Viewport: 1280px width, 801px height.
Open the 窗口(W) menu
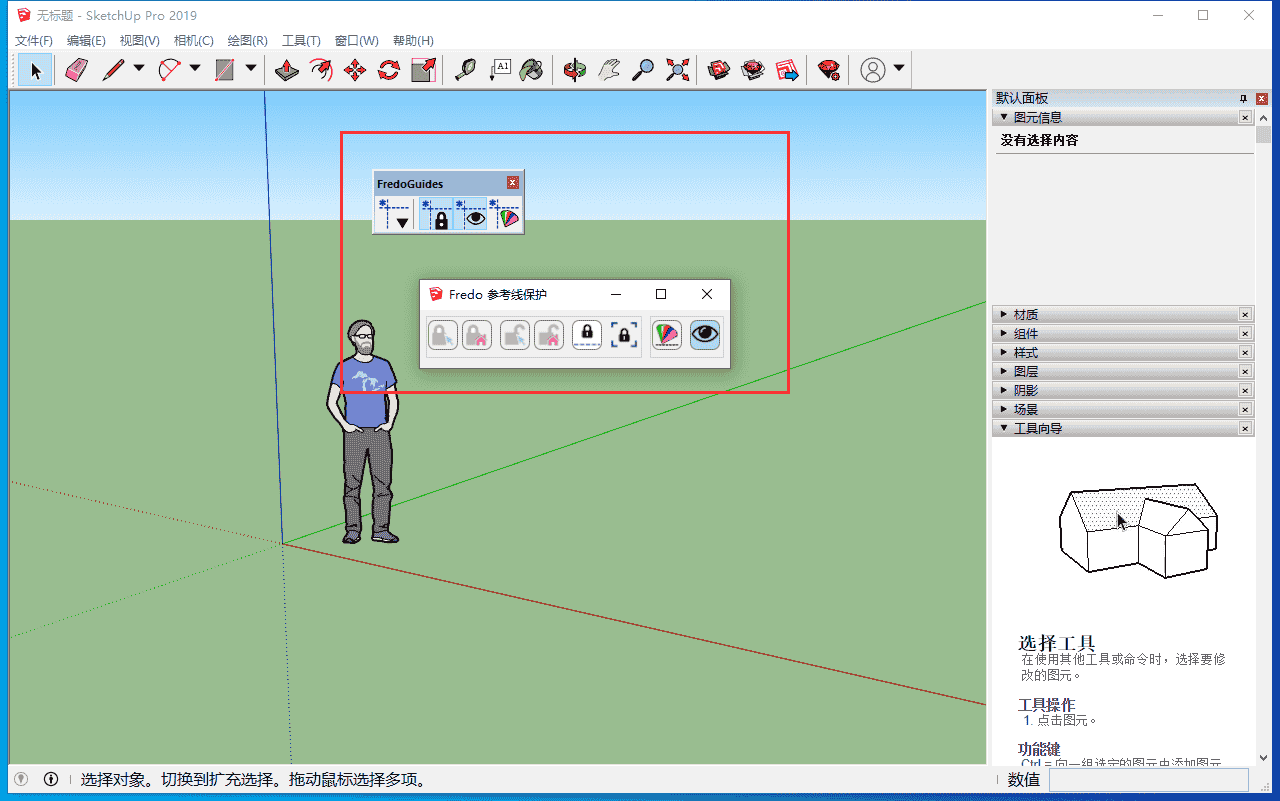pos(356,41)
